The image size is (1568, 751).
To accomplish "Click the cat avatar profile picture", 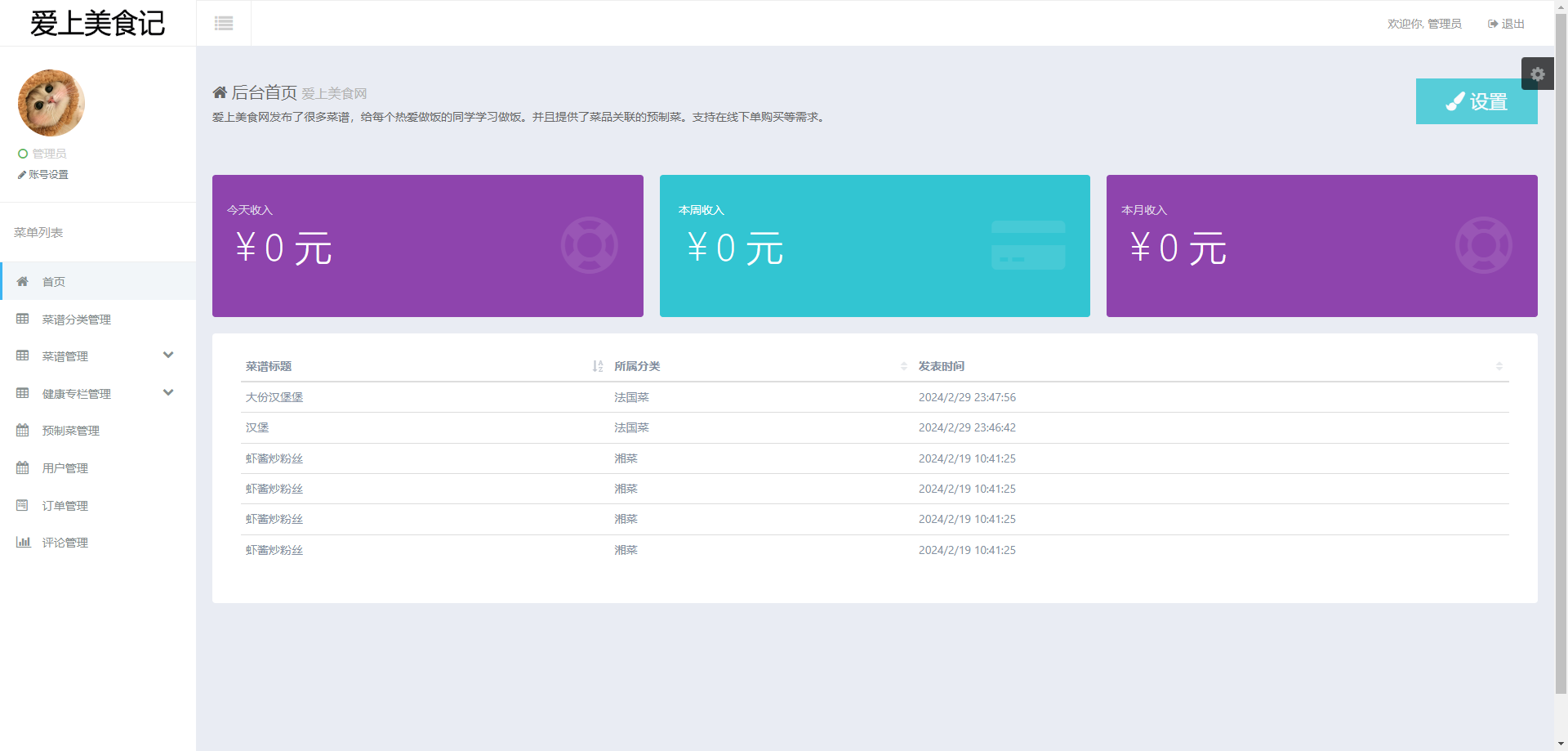I will coord(51,103).
